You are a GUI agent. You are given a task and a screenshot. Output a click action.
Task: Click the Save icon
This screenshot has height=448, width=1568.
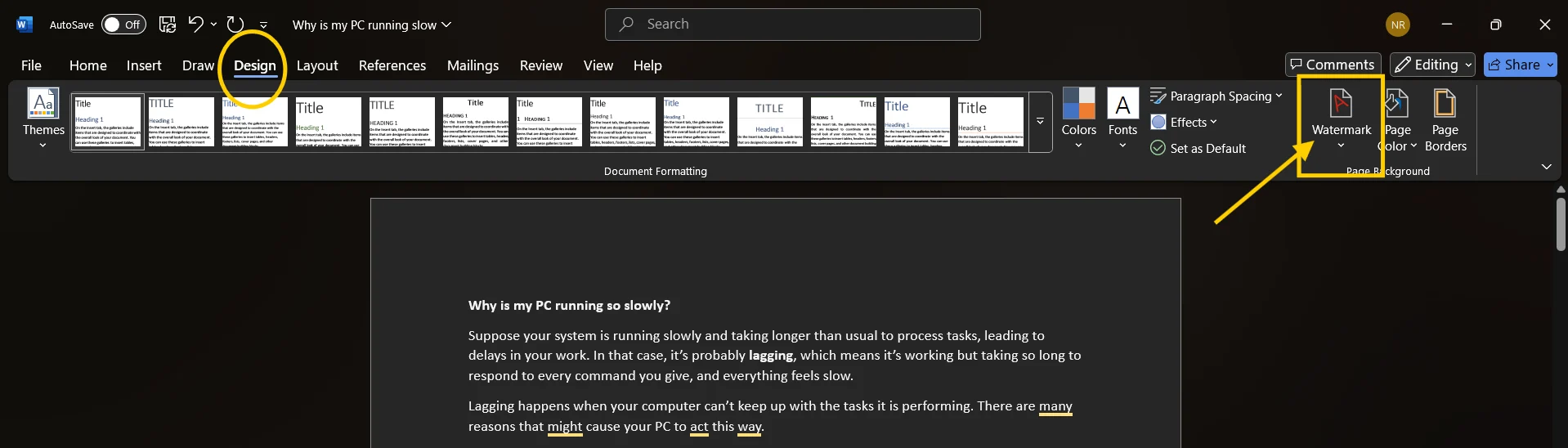167,25
